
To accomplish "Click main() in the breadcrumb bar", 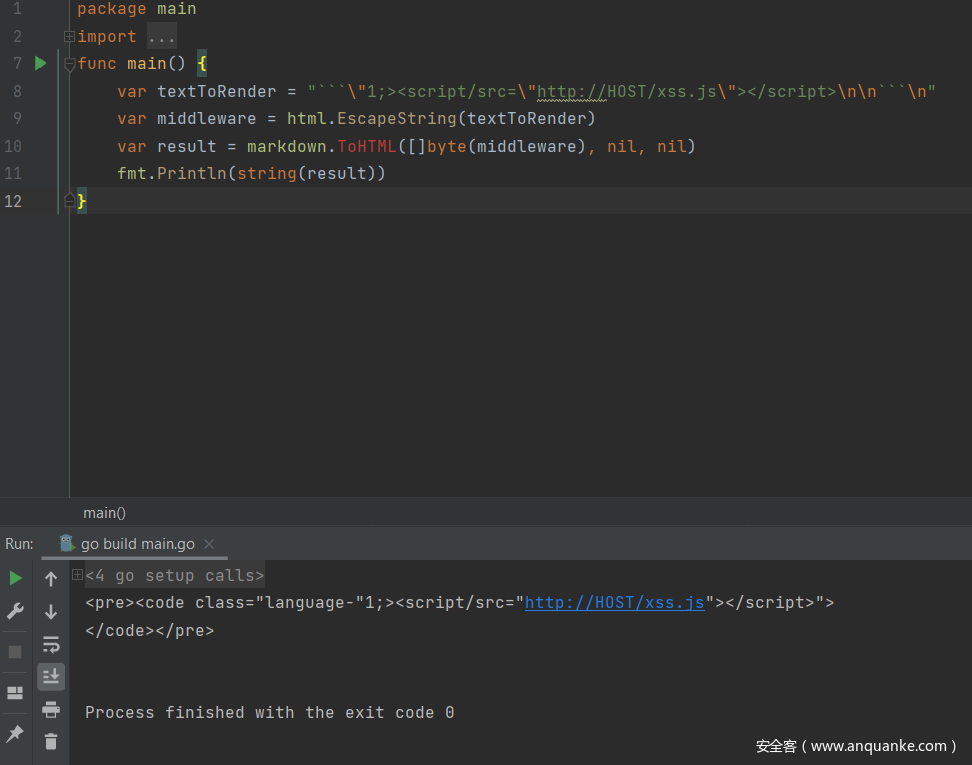I will pyautogui.click(x=104, y=513).
